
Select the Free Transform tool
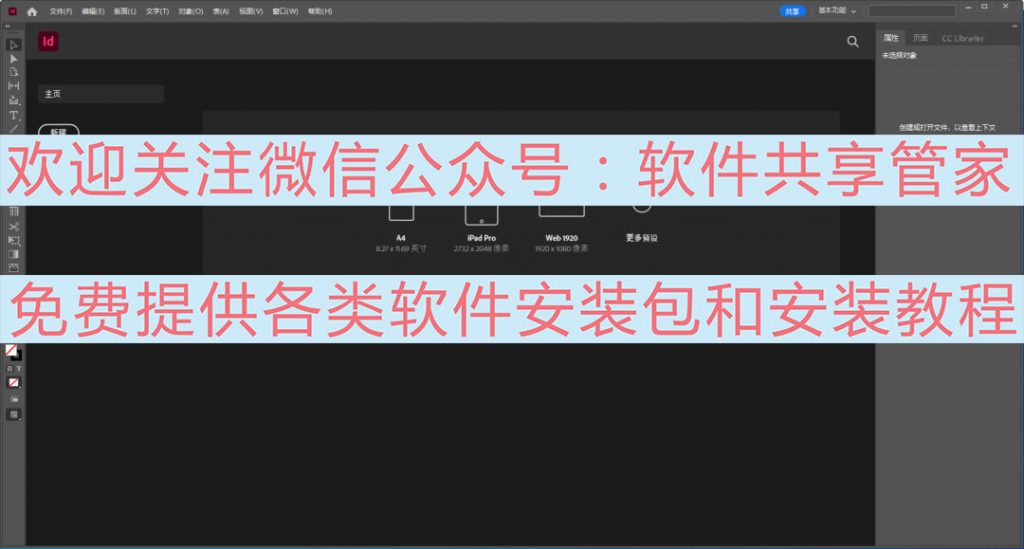(x=13, y=241)
